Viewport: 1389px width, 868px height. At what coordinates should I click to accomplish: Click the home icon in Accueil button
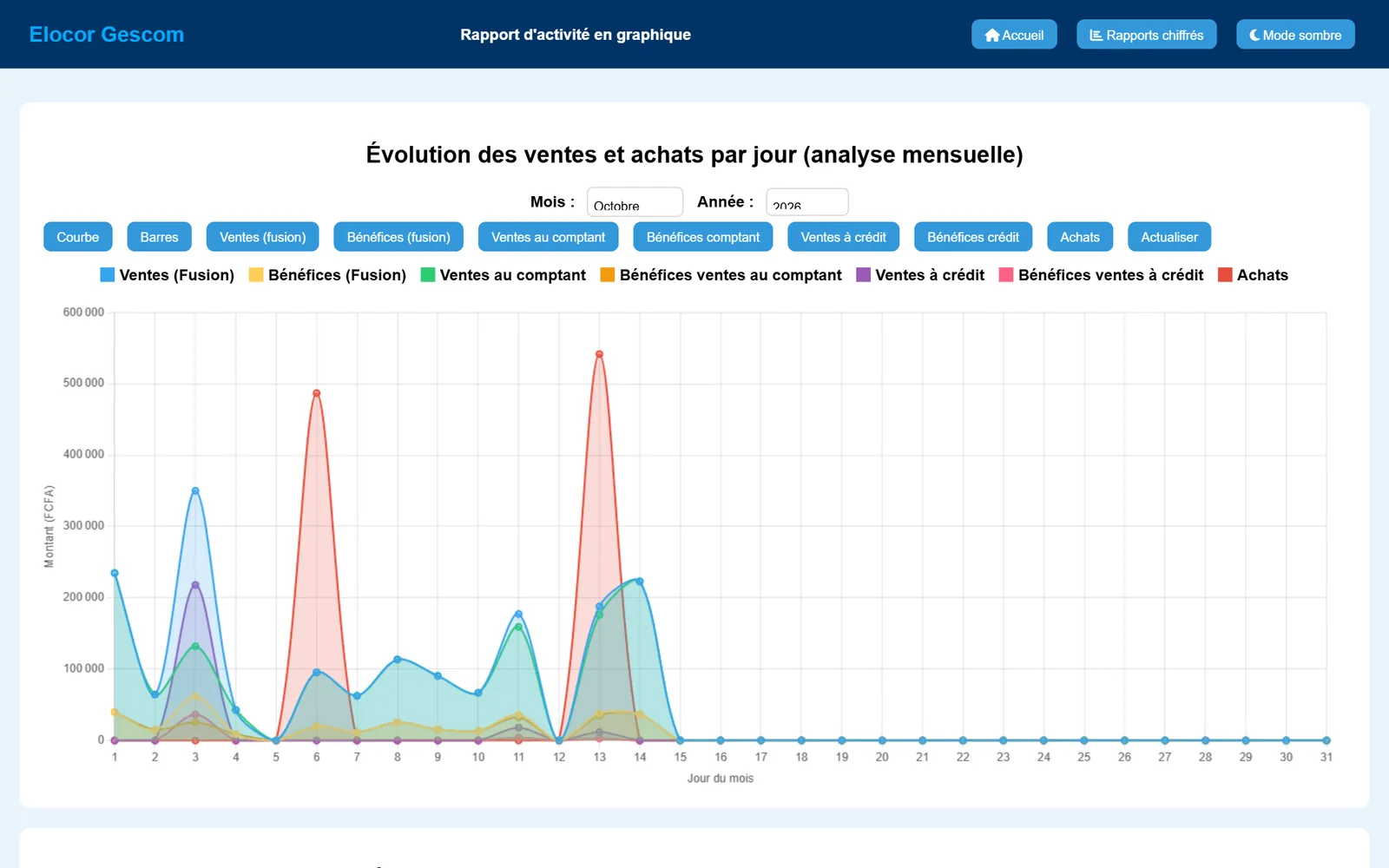pyautogui.click(x=992, y=36)
